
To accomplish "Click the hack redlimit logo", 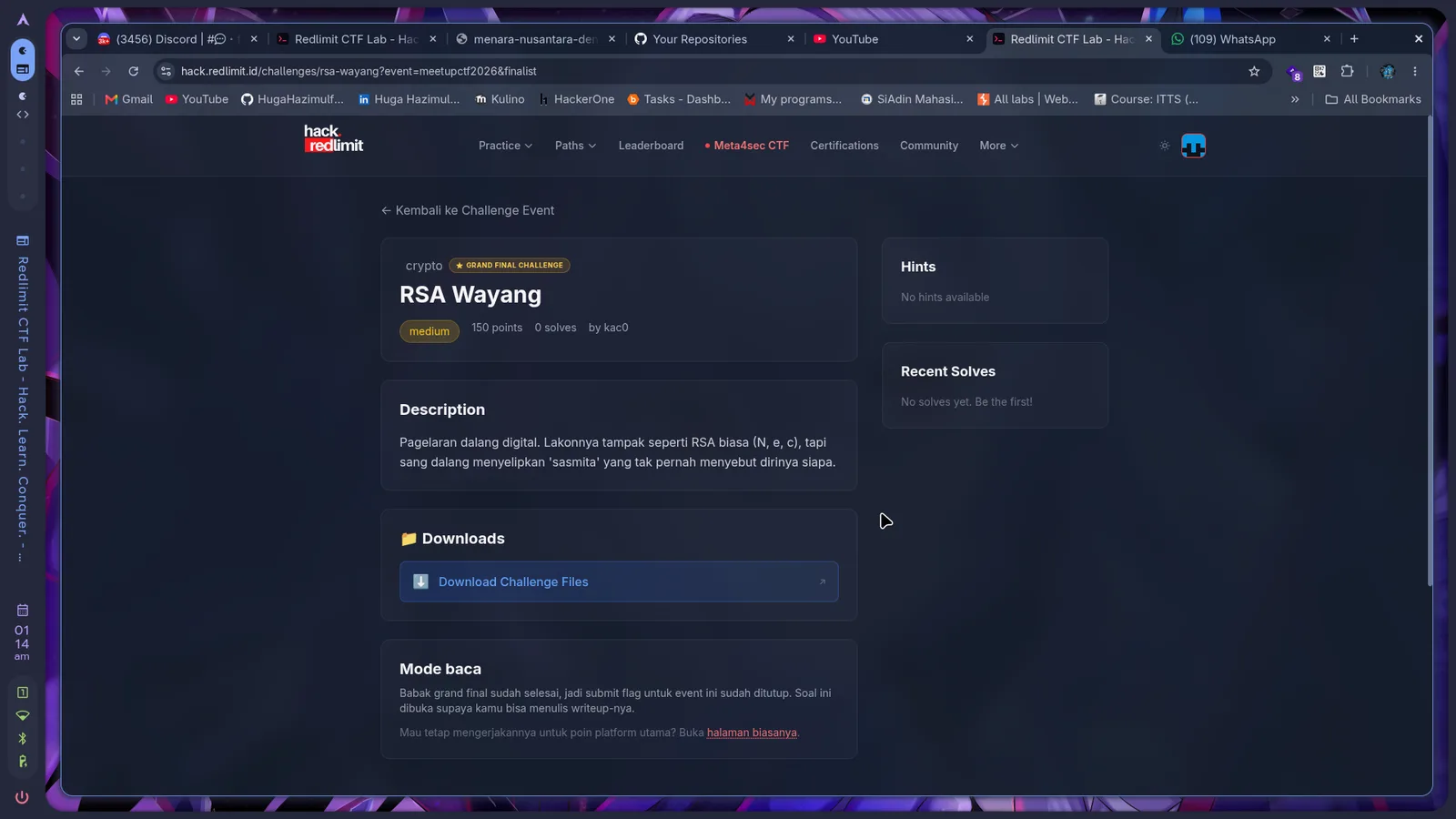I will pos(333,138).
